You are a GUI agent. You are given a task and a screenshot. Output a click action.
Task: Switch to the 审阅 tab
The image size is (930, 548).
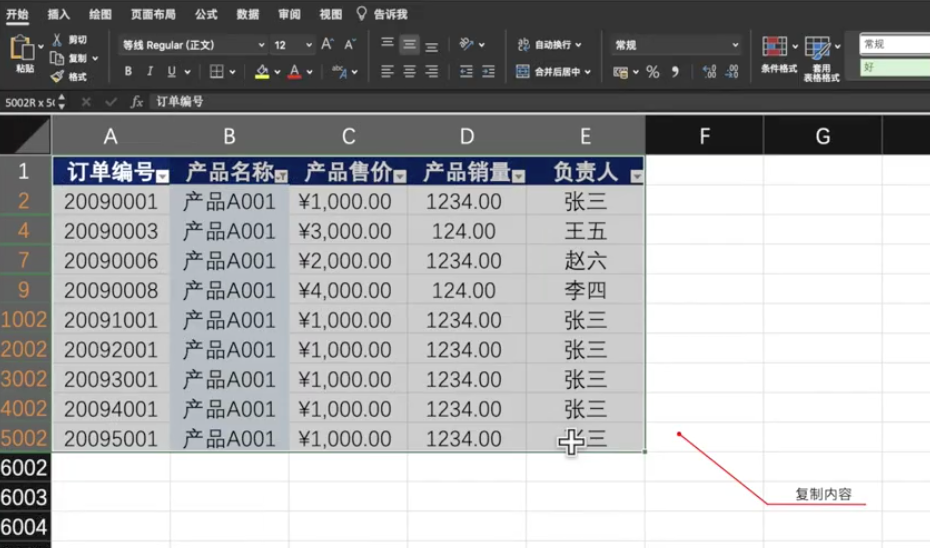pos(289,14)
